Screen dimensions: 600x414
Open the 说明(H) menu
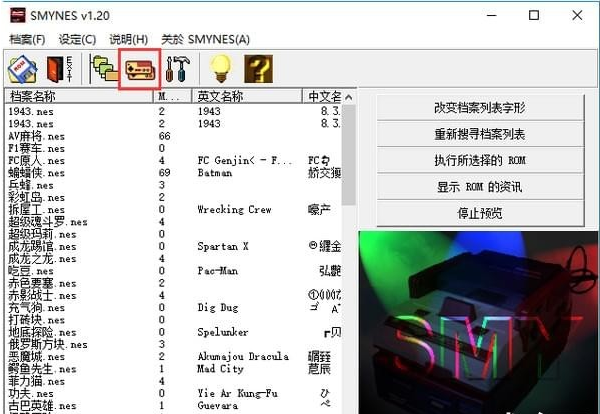129,39
